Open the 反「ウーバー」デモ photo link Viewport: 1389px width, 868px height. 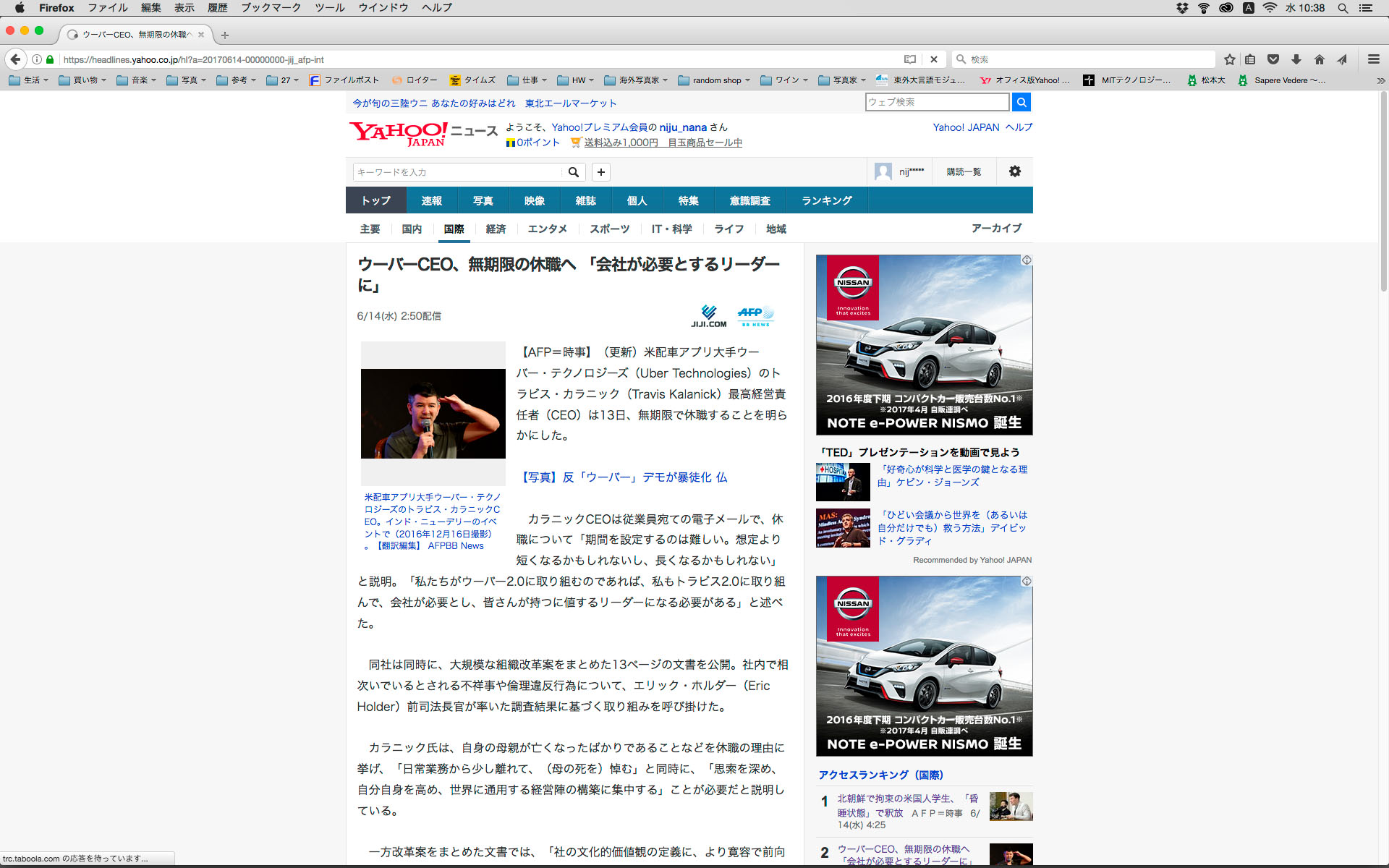(623, 477)
